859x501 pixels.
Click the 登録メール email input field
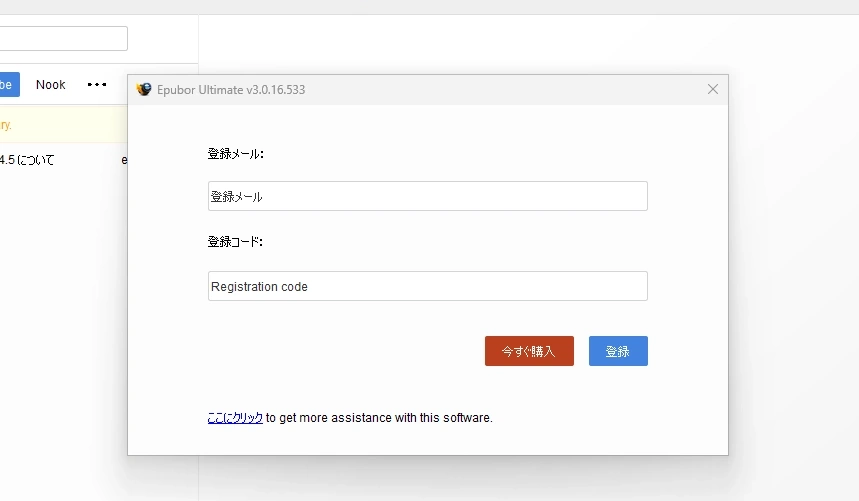coord(427,196)
